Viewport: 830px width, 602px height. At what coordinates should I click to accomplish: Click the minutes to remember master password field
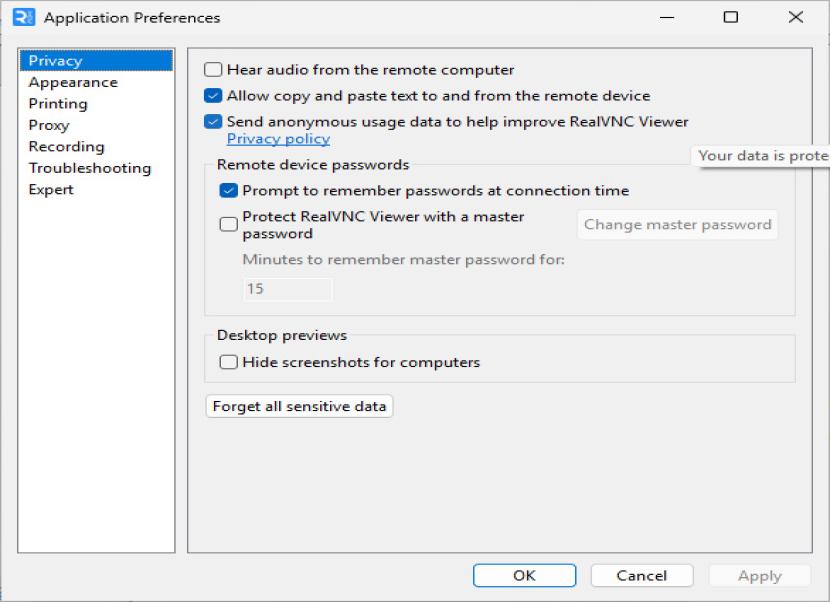click(x=288, y=289)
